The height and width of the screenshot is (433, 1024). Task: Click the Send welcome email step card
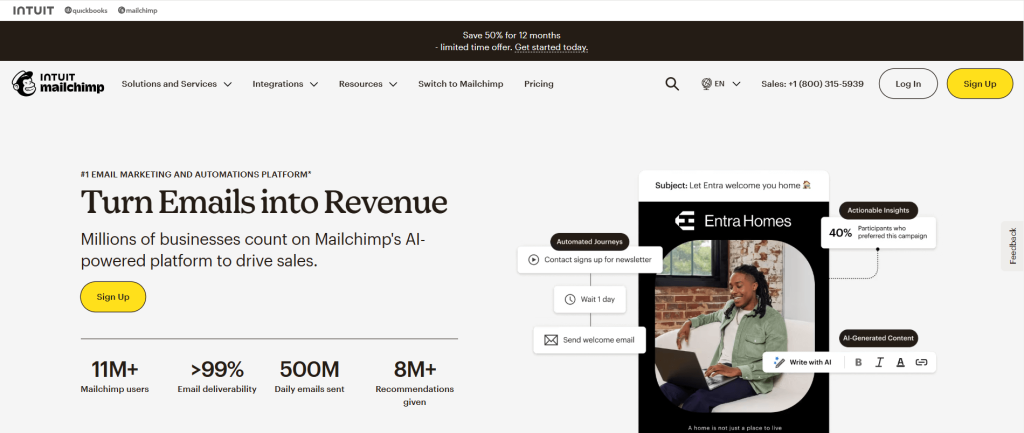point(590,340)
